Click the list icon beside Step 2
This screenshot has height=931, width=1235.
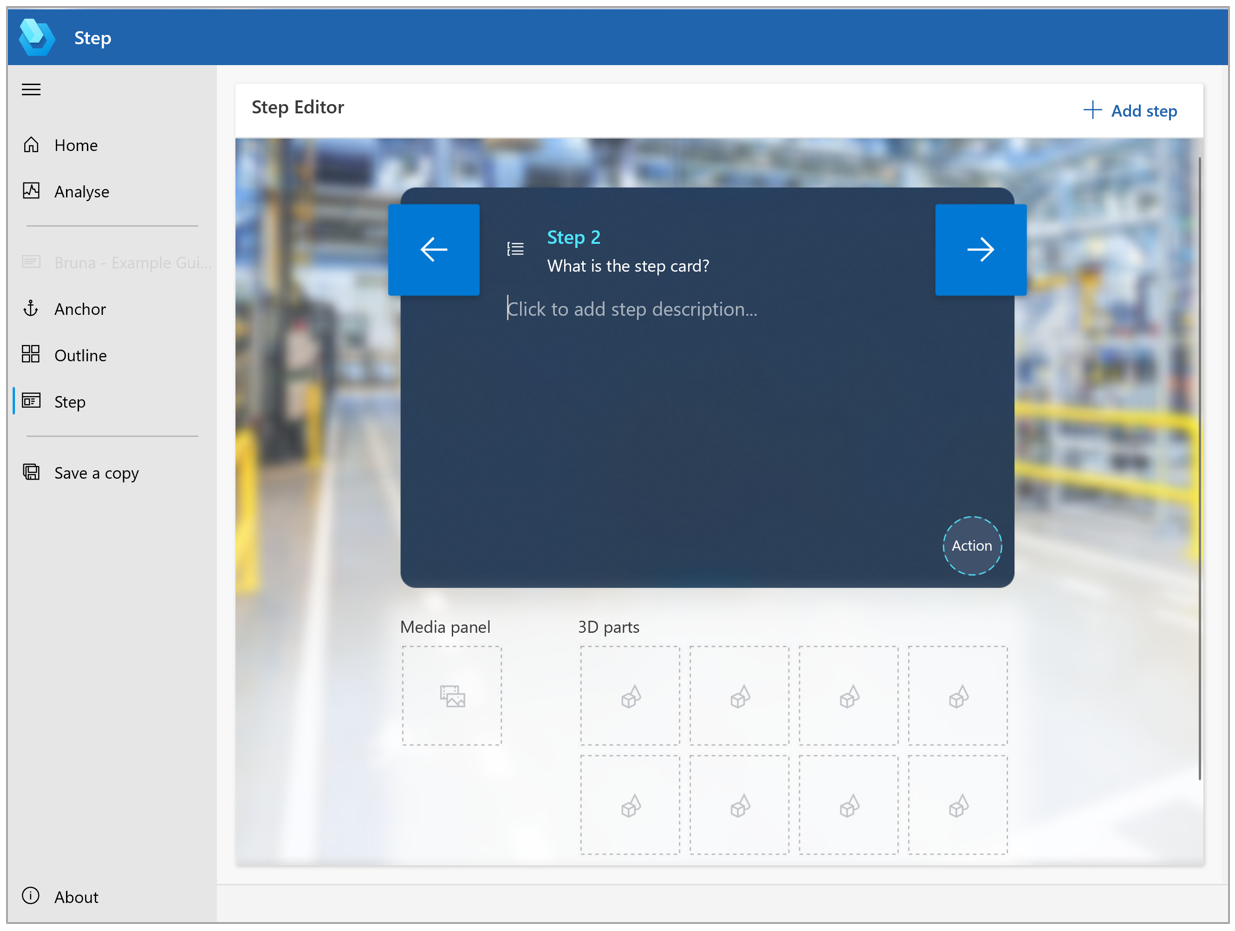click(515, 249)
